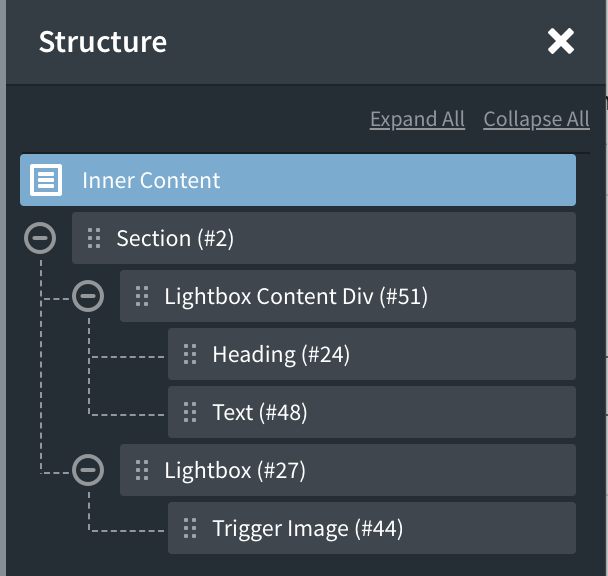Click drag handle on Trigger Image (#44)
608x576 pixels.
point(190,528)
